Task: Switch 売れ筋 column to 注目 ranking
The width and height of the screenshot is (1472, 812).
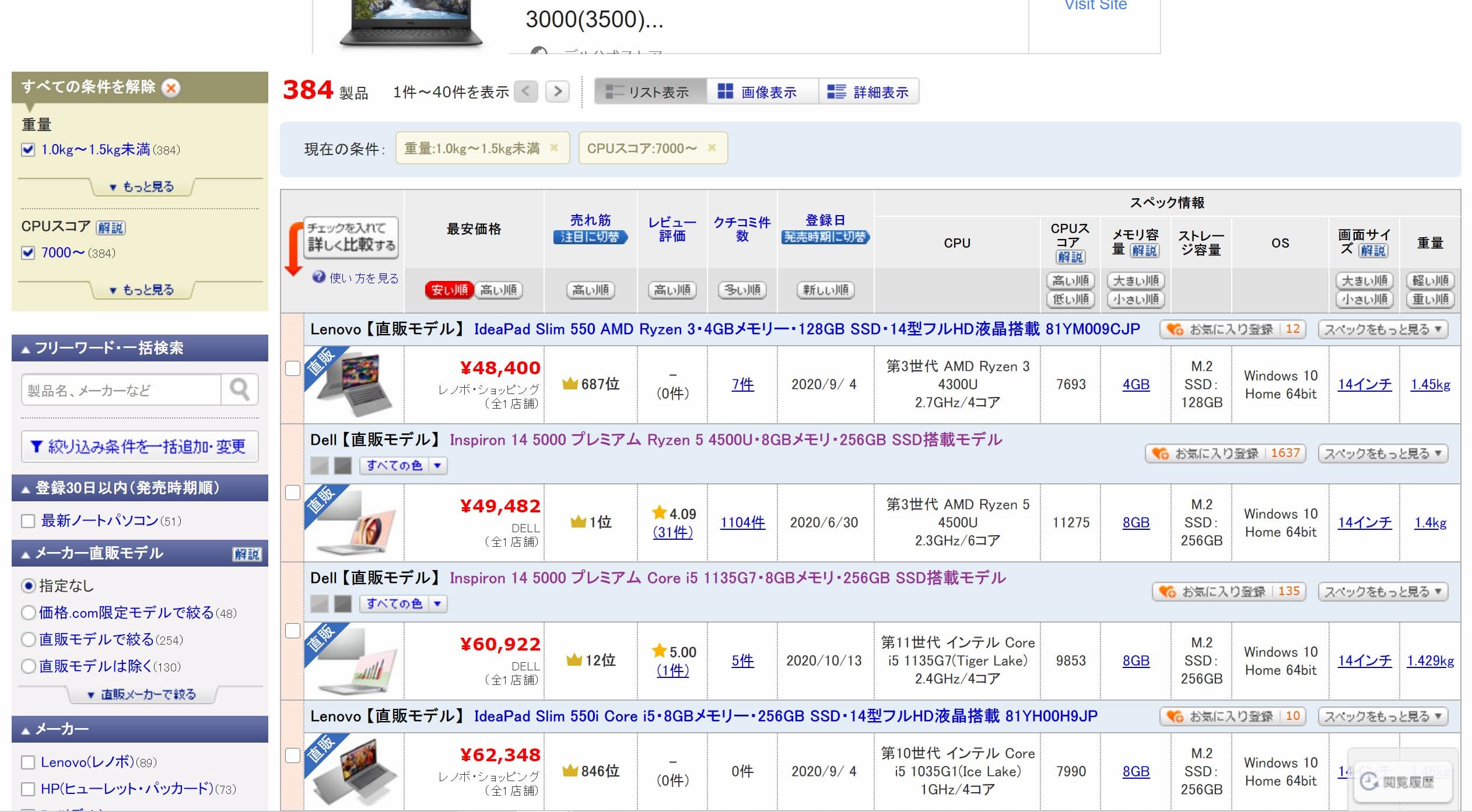Action: pyautogui.click(x=590, y=237)
